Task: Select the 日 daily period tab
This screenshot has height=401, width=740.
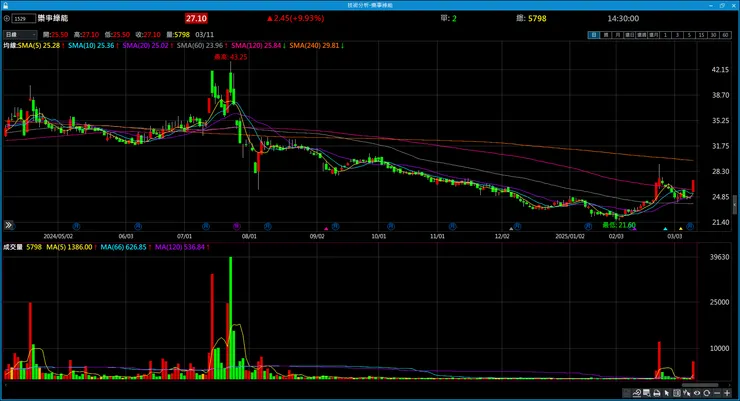Action: [x=594, y=35]
